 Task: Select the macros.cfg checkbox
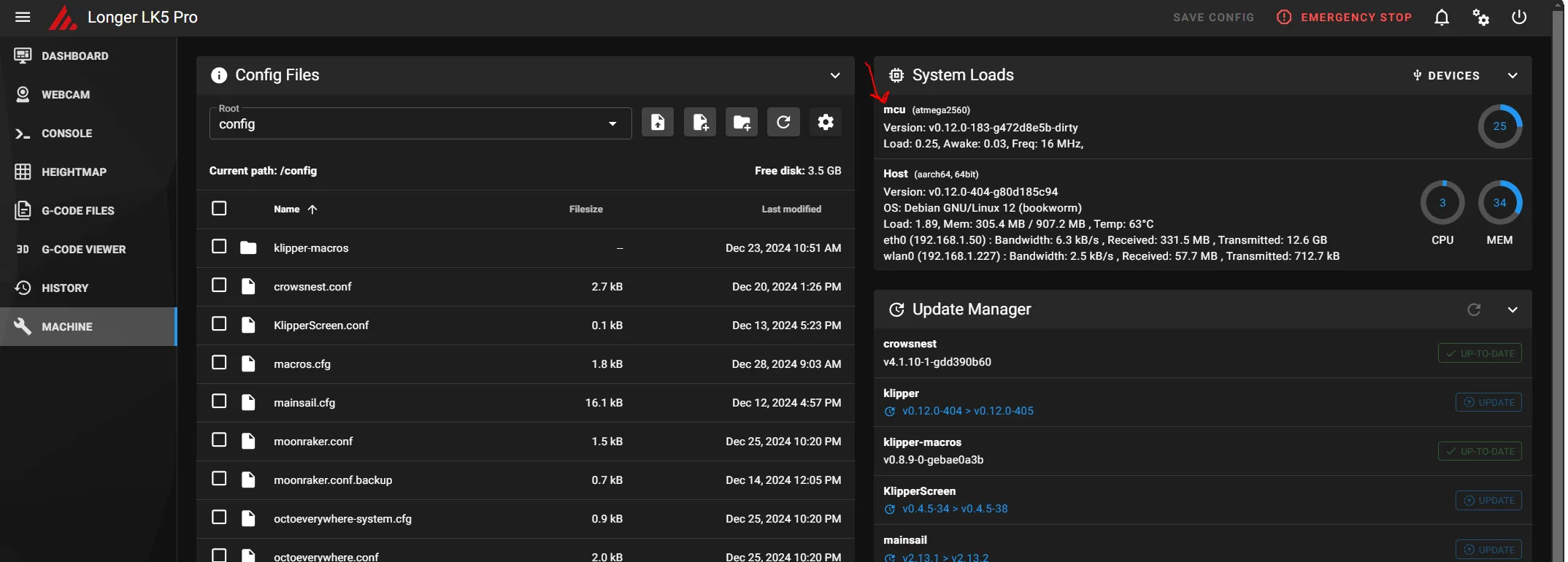[219, 363]
